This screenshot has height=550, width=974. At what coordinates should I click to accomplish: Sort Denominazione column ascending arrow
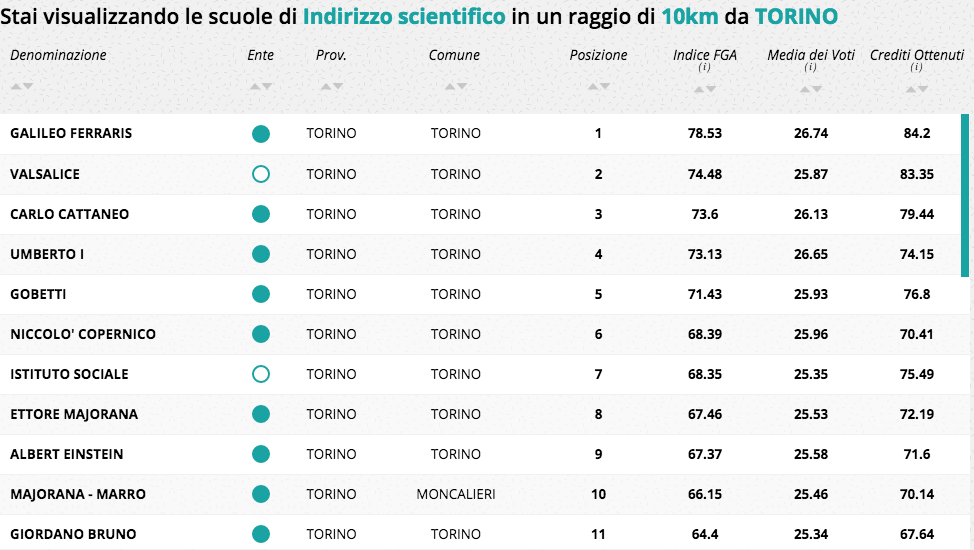click(16, 86)
